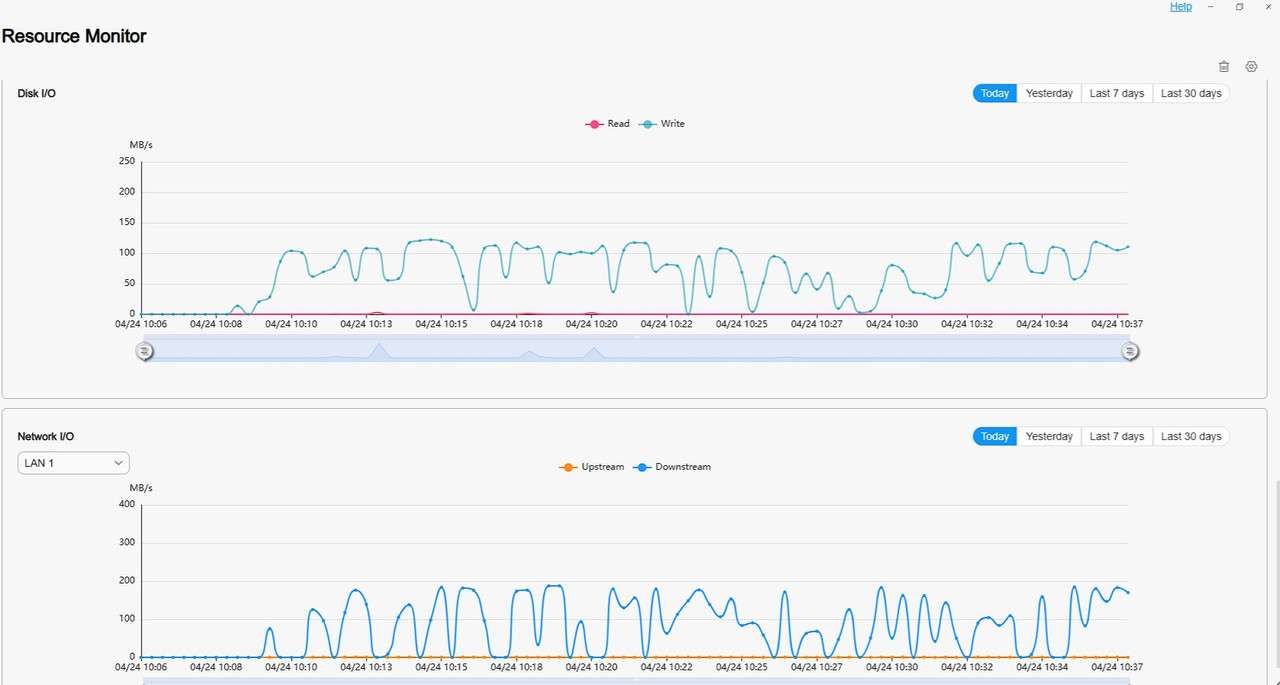Click Disk I/O axis label 04/24 10:37
Image resolution: width=1280 pixels, height=685 pixels.
1117,324
